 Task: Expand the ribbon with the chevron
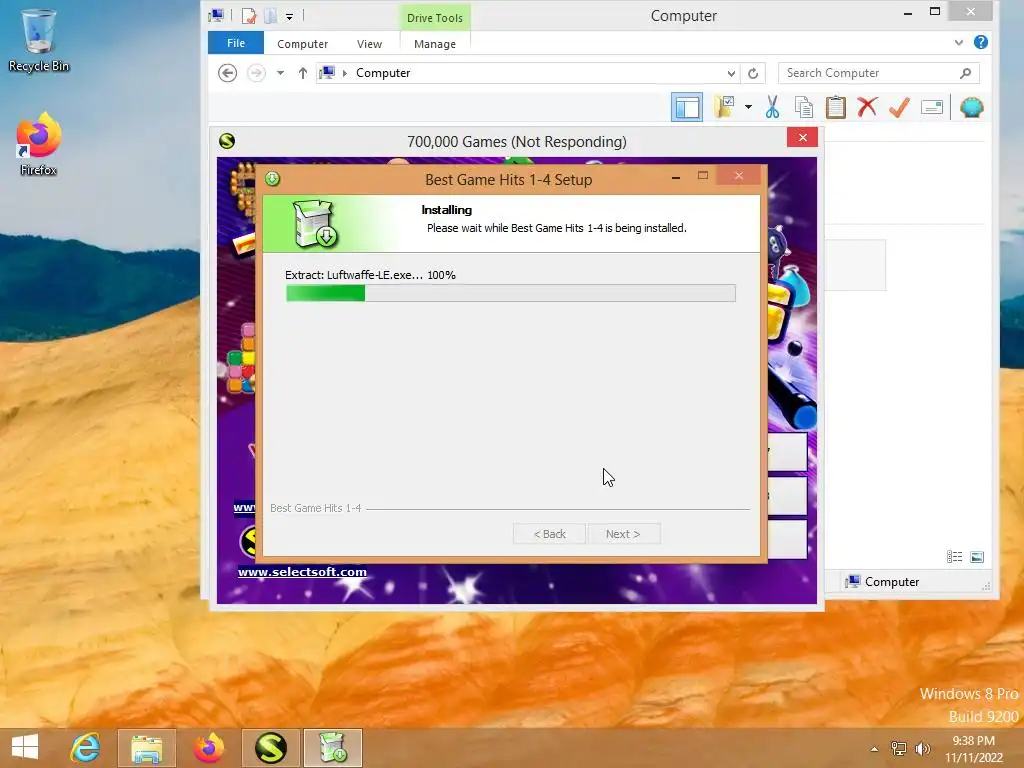[x=958, y=42]
